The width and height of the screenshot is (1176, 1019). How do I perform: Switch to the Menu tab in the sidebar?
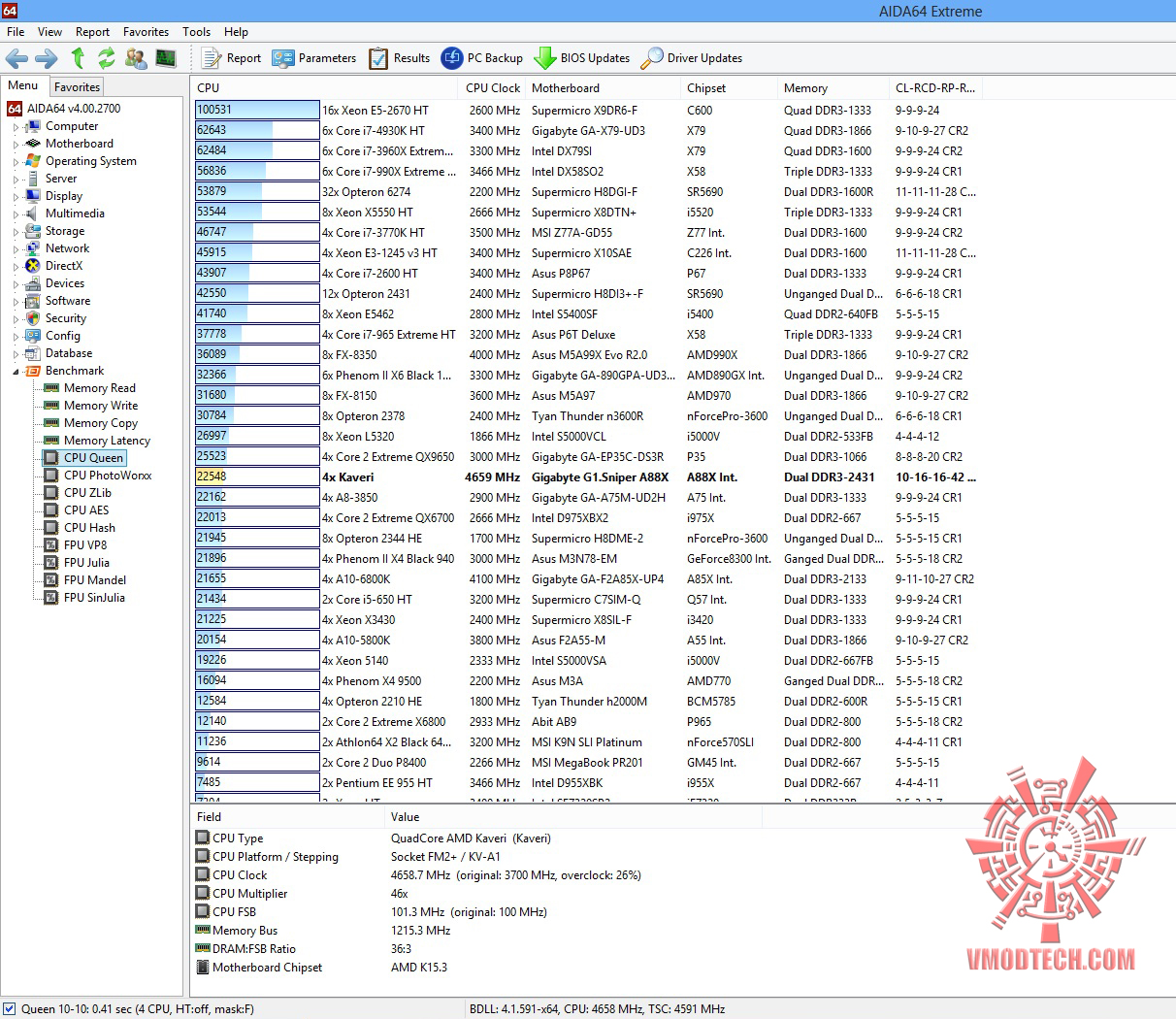pos(23,85)
